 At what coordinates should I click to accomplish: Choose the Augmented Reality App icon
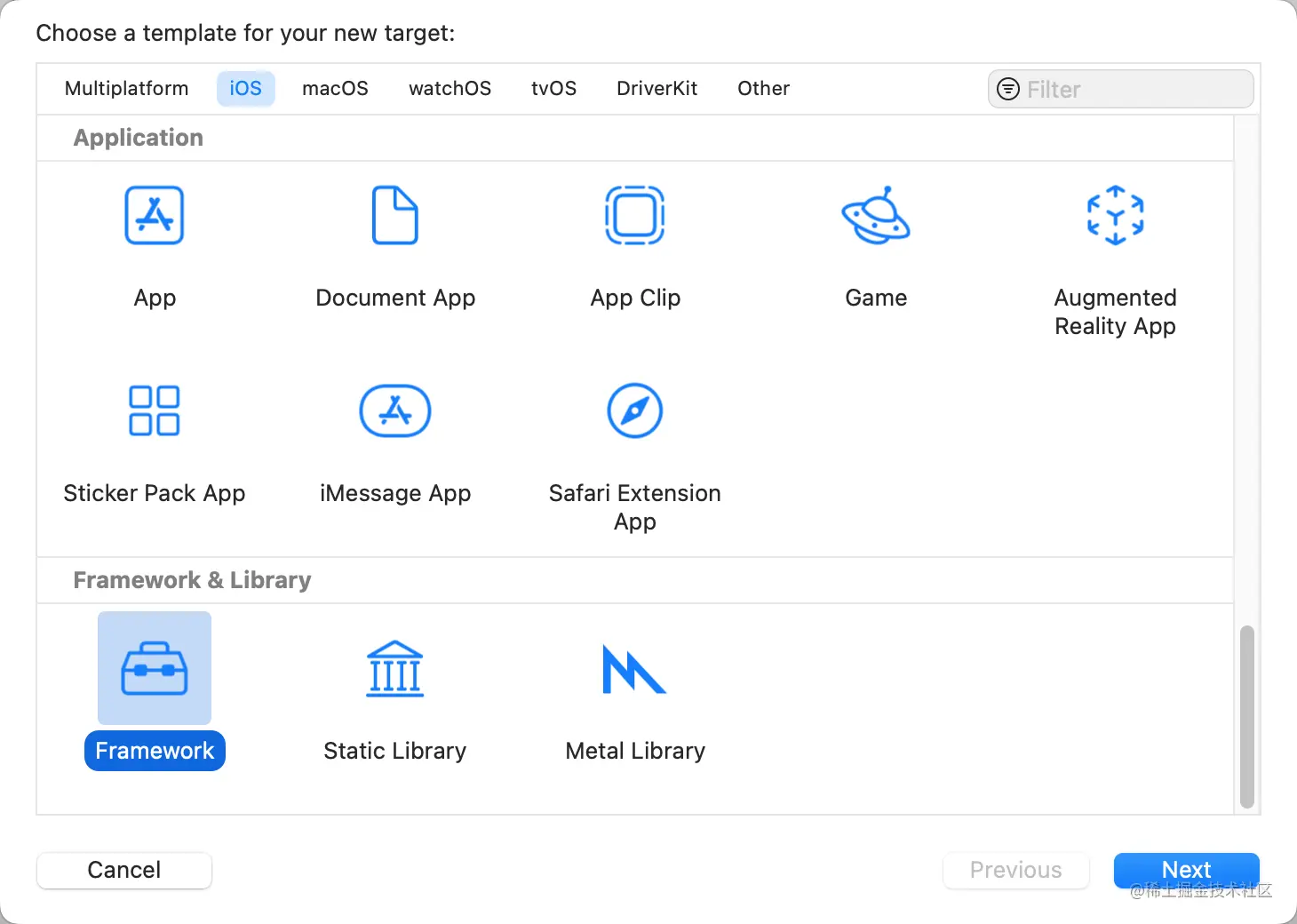point(1116,215)
